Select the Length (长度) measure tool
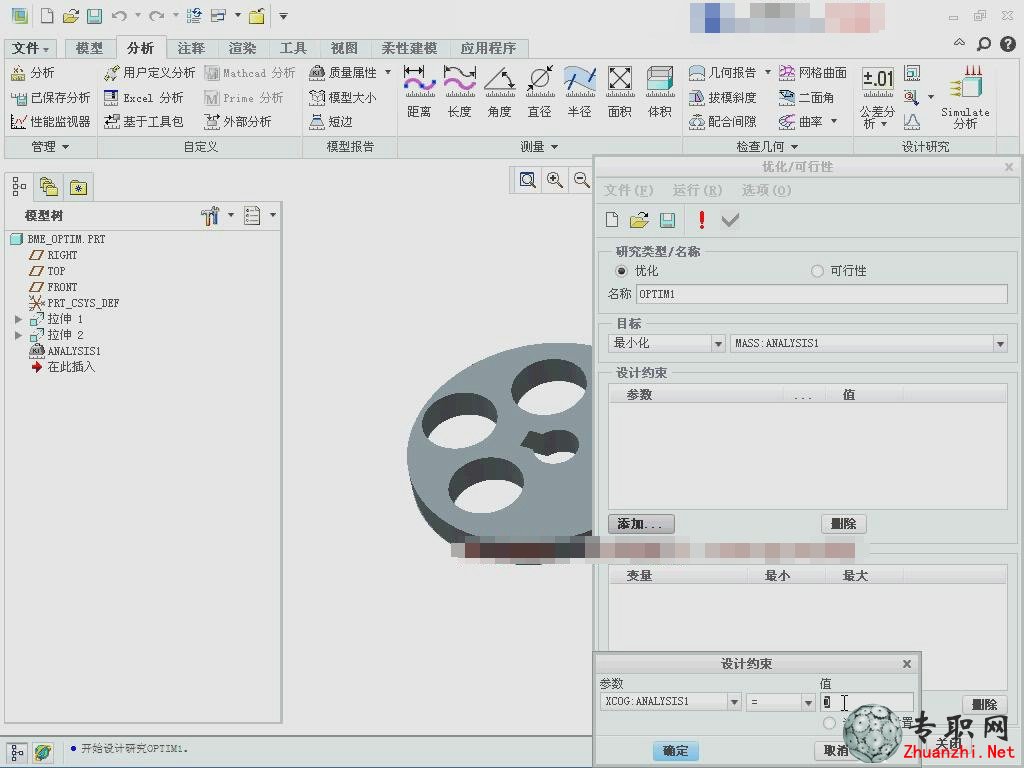Image resolution: width=1024 pixels, height=768 pixels. (459, 91)
